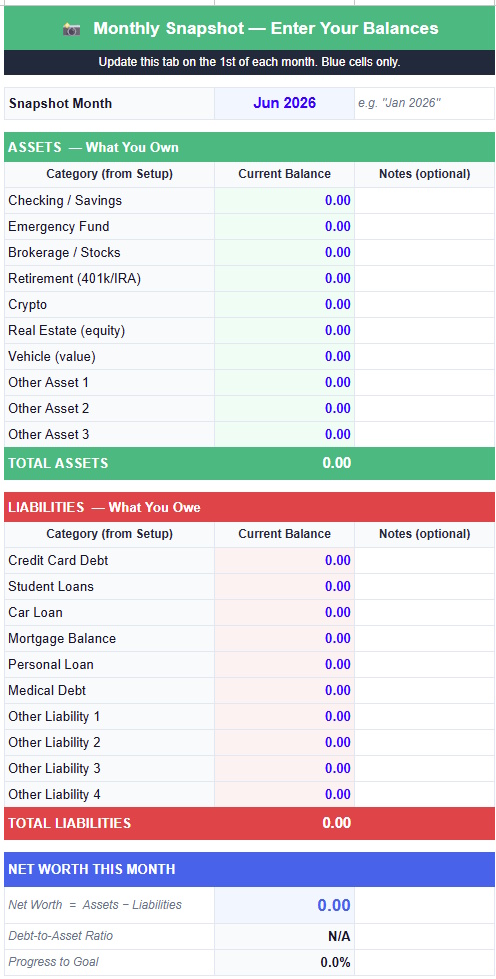
Task: Click the Other Liability 4 balance cell
Action: pyautogui.click(x=284, y=794)
